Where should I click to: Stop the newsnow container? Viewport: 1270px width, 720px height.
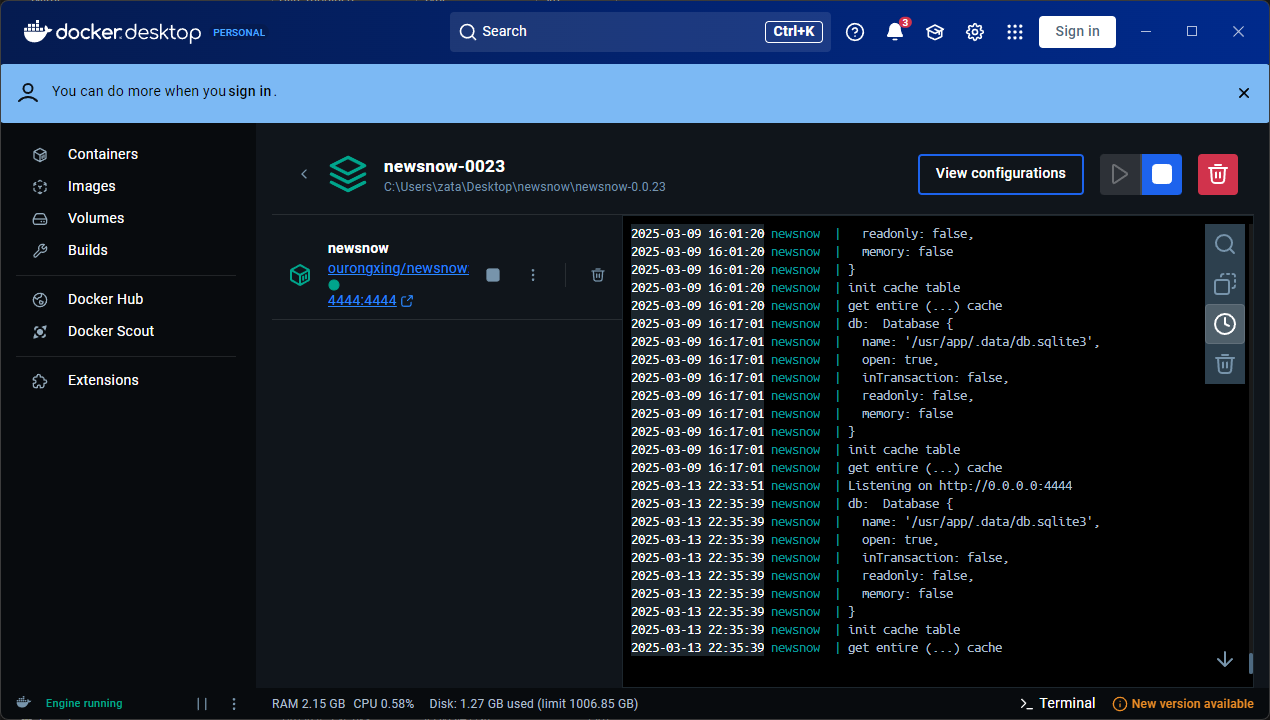click(x=493, y=275)
